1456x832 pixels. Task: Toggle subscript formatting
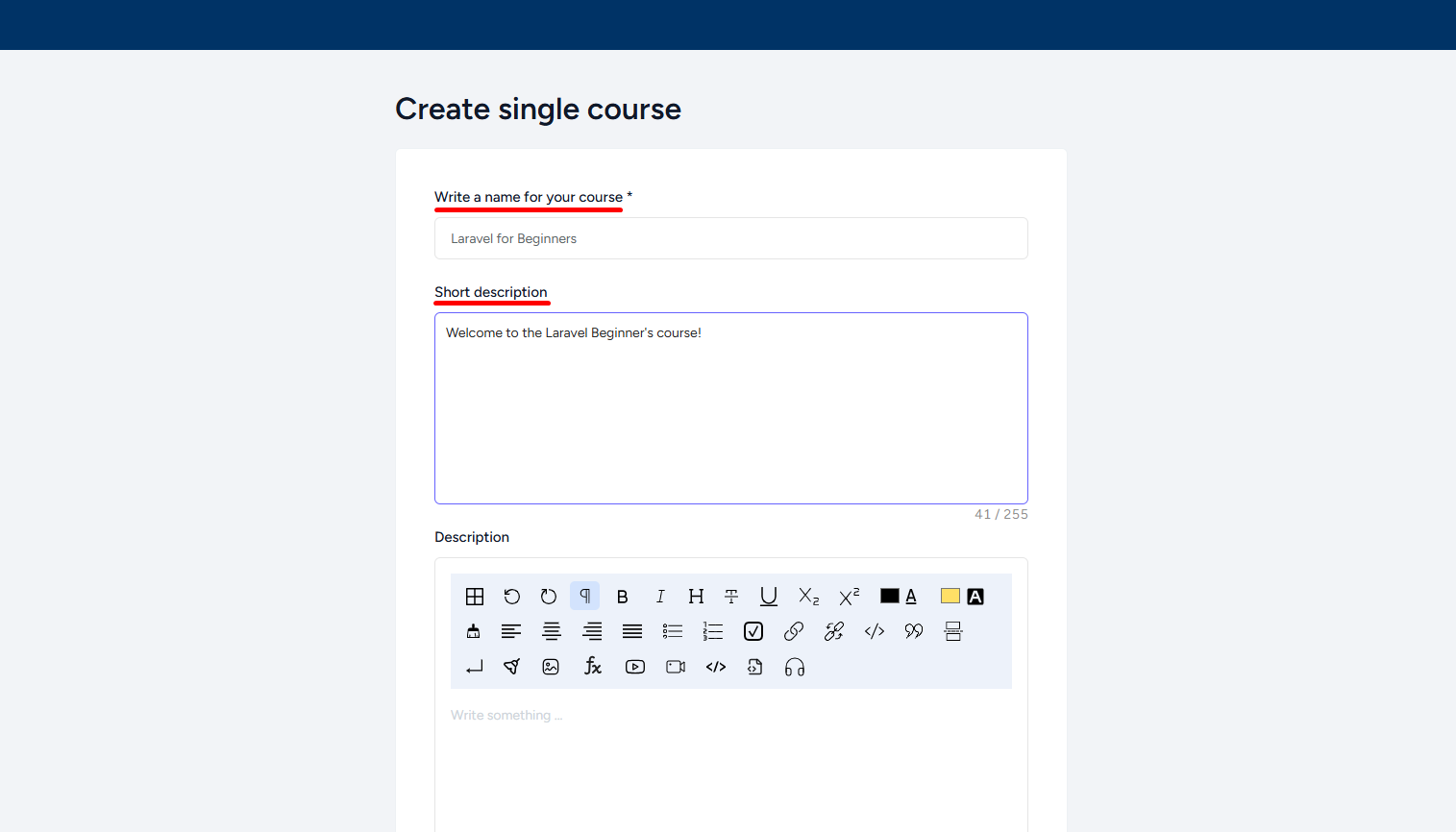pos(809,597)
